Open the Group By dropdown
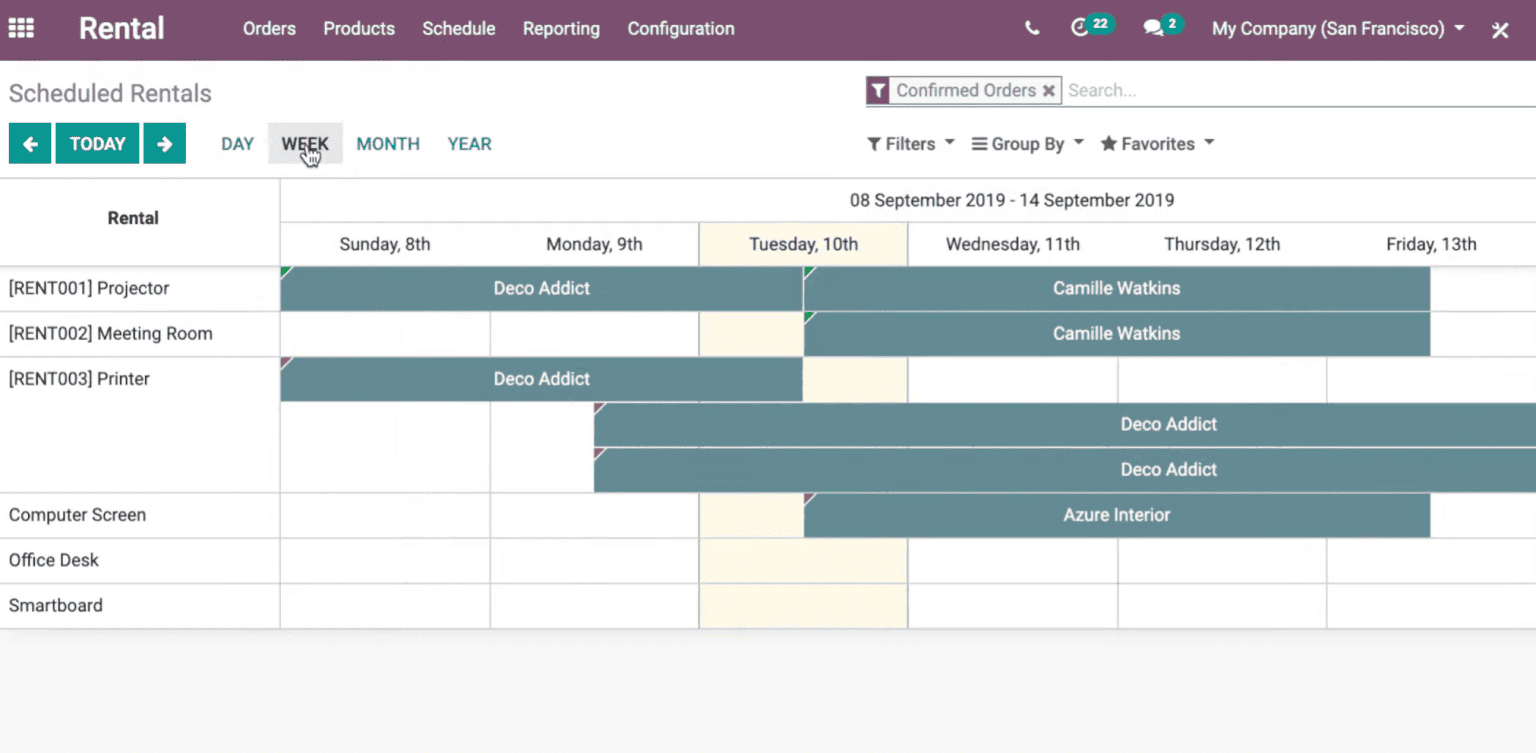This screenshot has width=1536, height=753. tap(1028, 144)
